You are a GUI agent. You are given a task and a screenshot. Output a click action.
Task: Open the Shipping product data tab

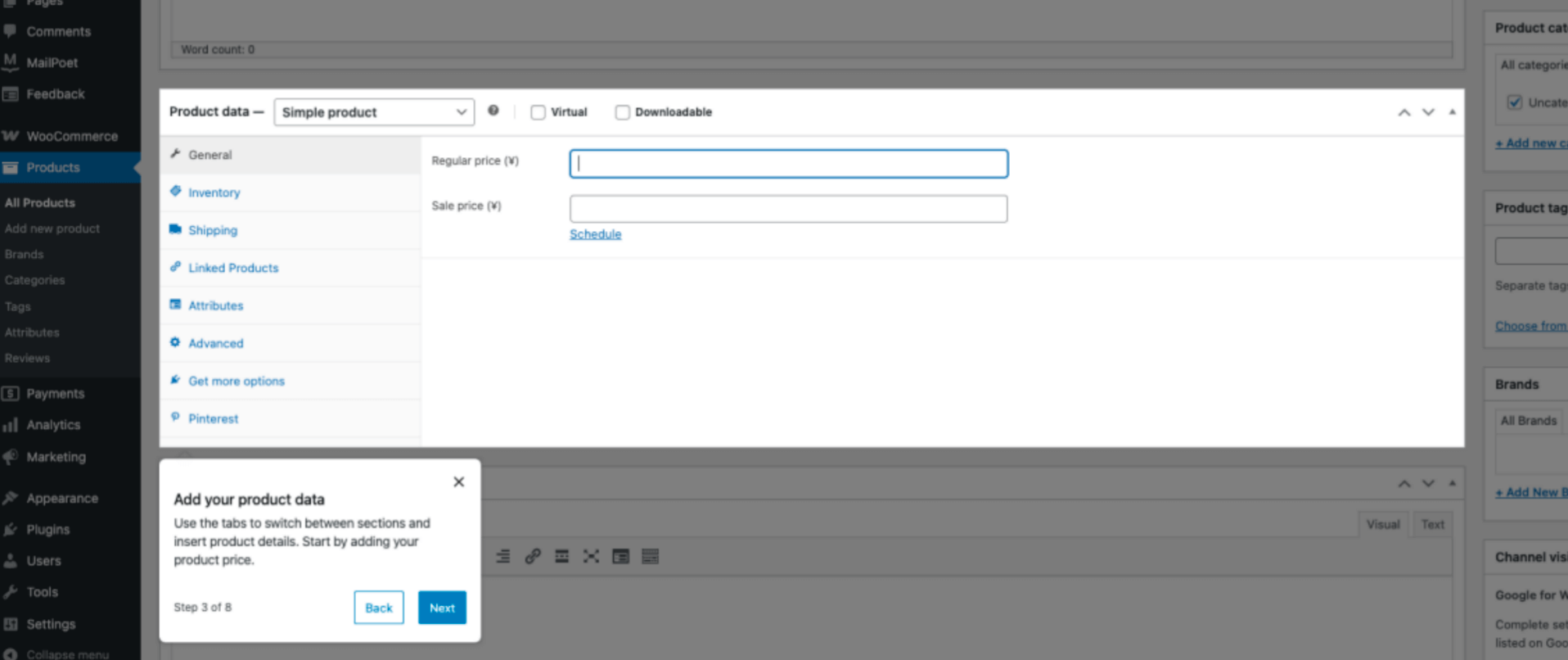click(213, 230)
